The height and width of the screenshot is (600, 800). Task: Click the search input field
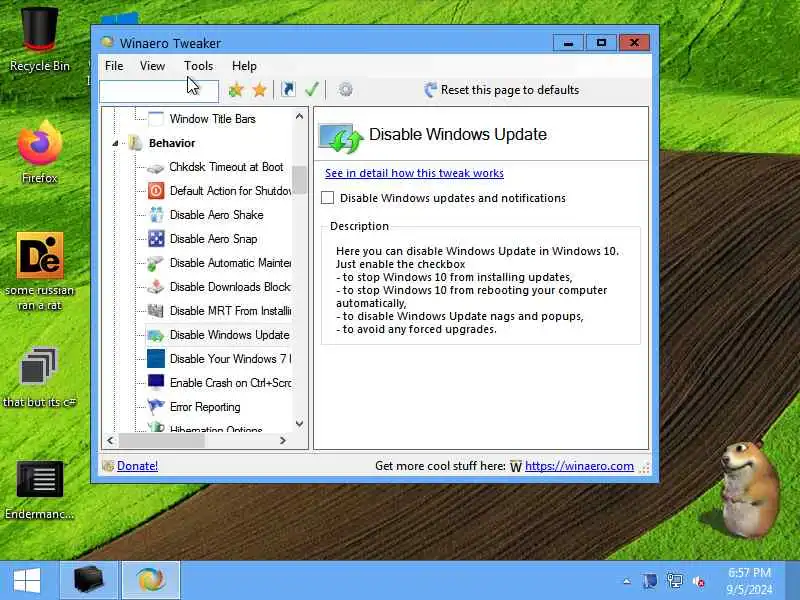pyautogui.click(x=159, y=91)
